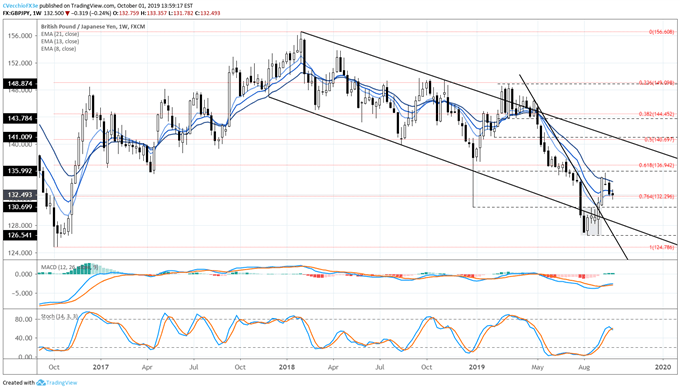Click the 2019 label on time axis
Image resolution: width=680 pixels, height=390 pixels.
(x=477, y=367)
